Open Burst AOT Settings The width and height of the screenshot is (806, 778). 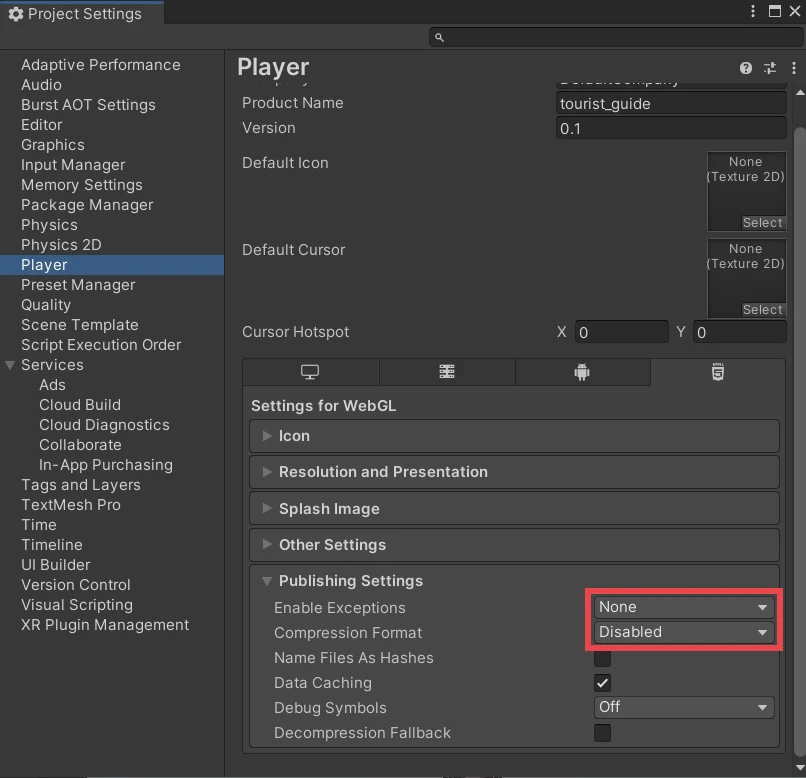click(88, 105)
